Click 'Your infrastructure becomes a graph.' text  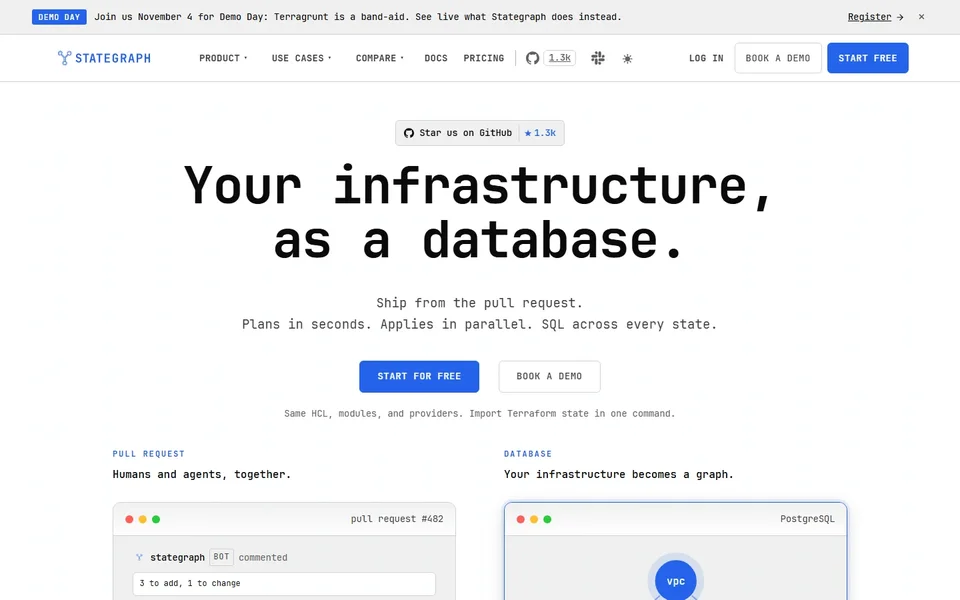point(618,474)
